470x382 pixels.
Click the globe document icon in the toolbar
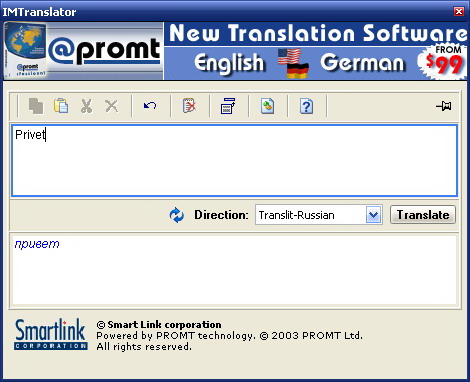[x=267, y=106]
